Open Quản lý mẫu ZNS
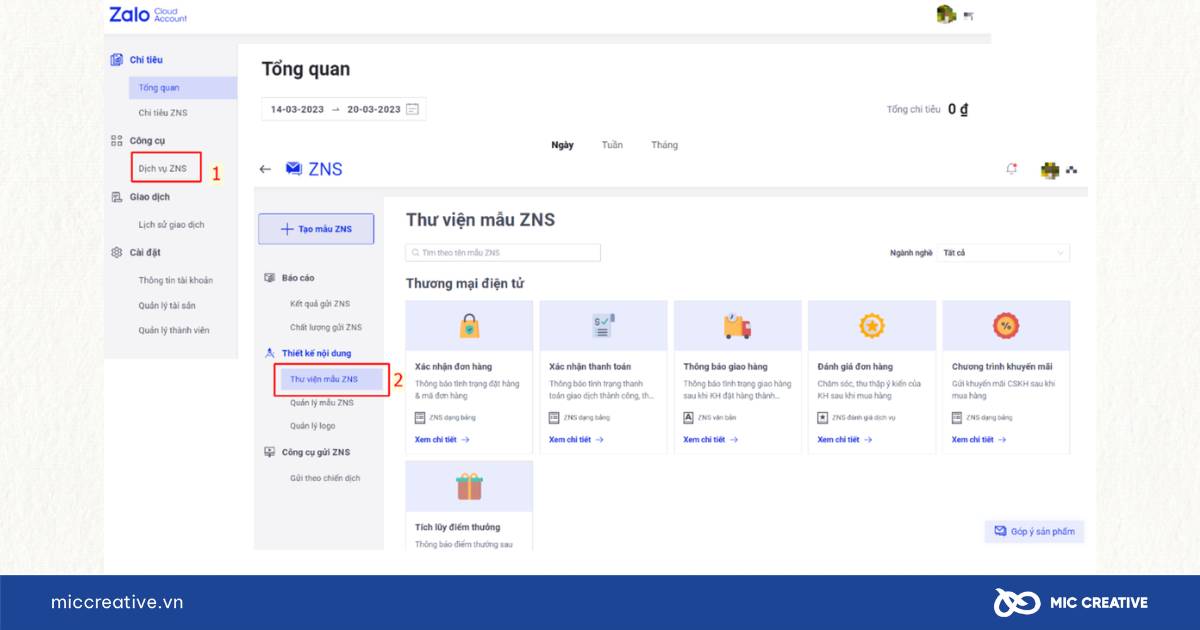1200x630 pixels. tap(322, 403)
